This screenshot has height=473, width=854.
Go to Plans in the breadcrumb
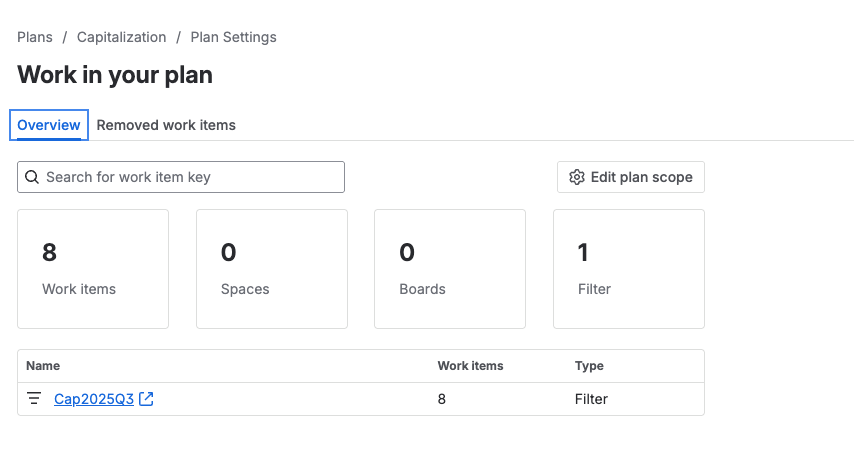pyautogui.click(x=35, y=37)
